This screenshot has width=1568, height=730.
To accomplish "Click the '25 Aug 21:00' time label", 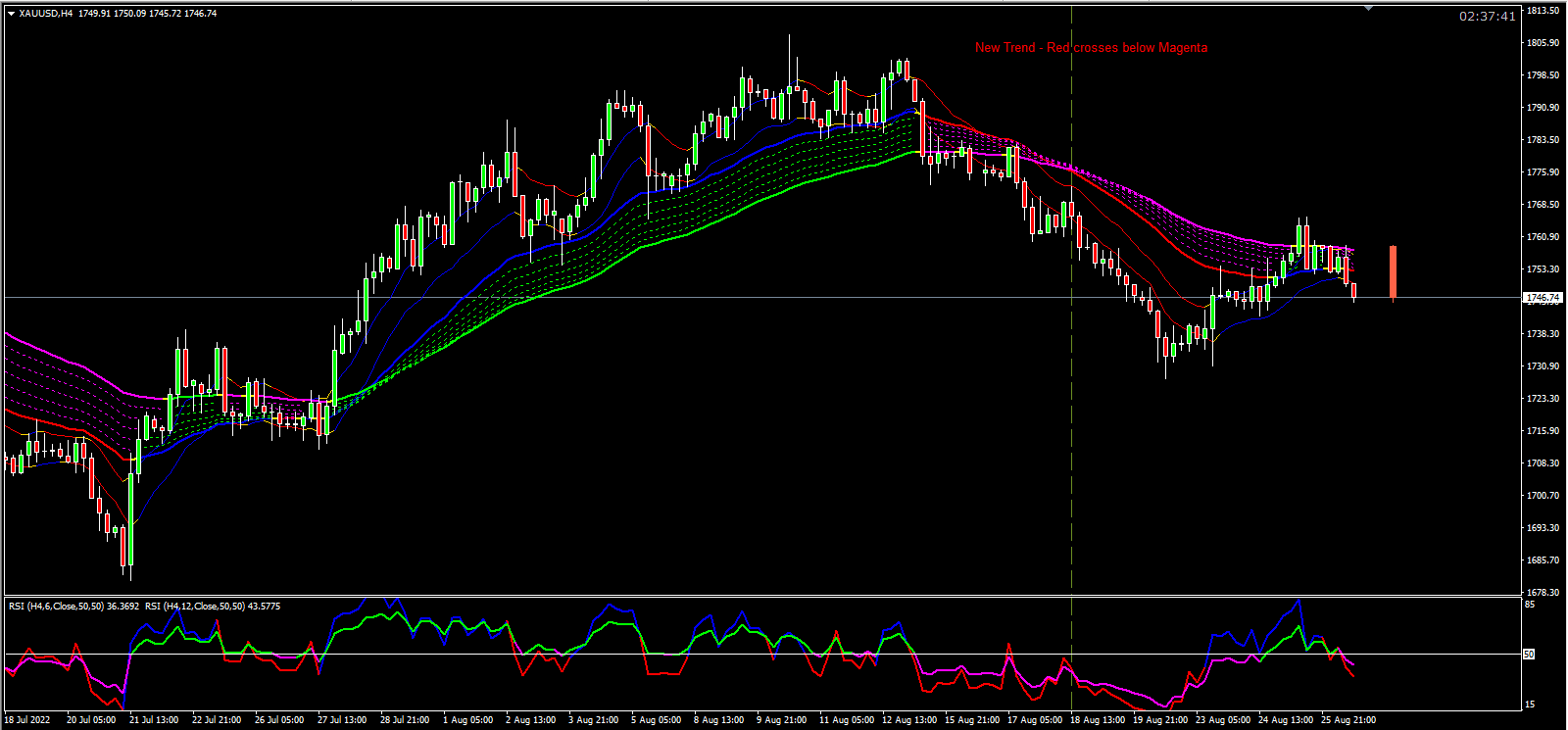I will [1348, 720].
